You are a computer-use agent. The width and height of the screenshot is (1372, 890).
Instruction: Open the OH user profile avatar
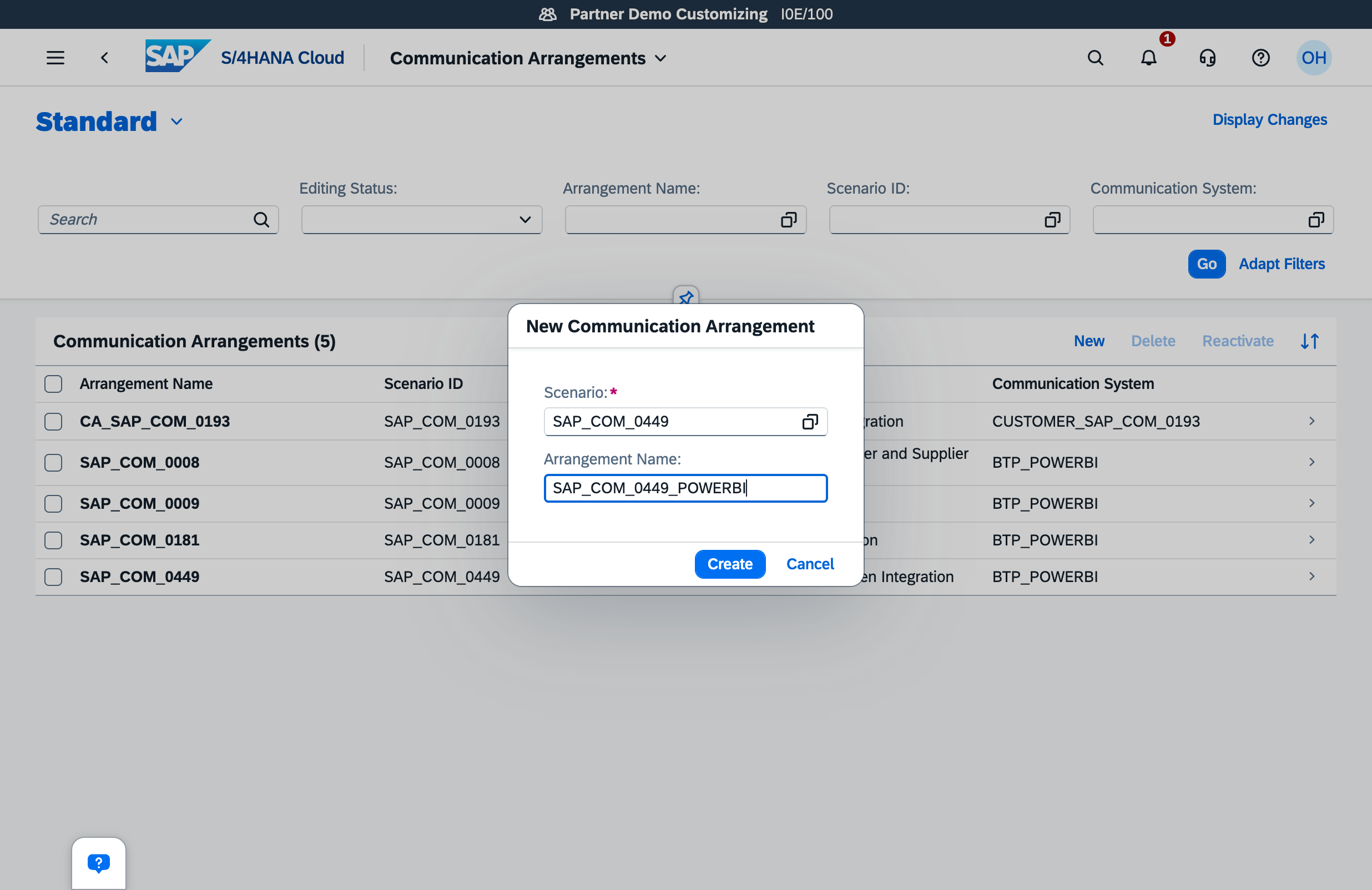[1314, 58]
